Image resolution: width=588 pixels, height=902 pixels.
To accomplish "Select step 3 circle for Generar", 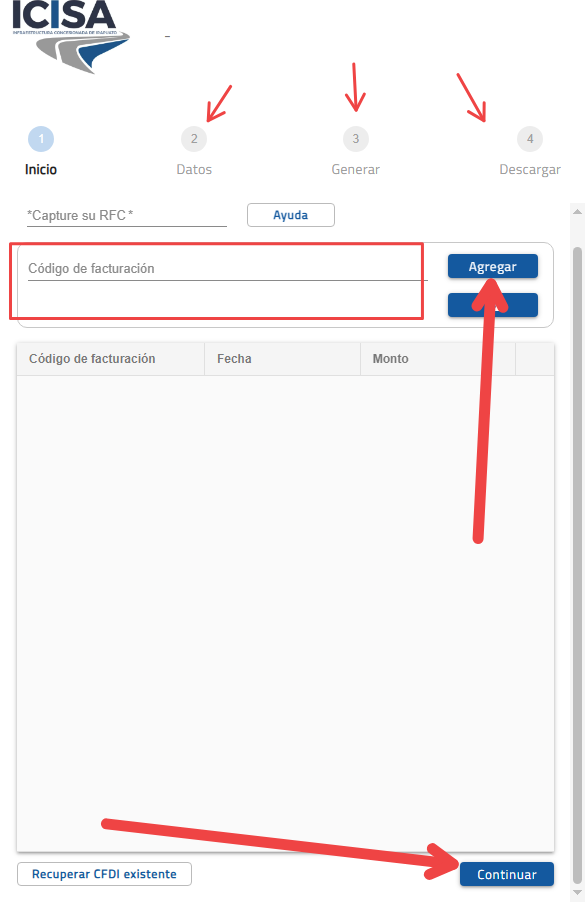I will tap(356, 139).
